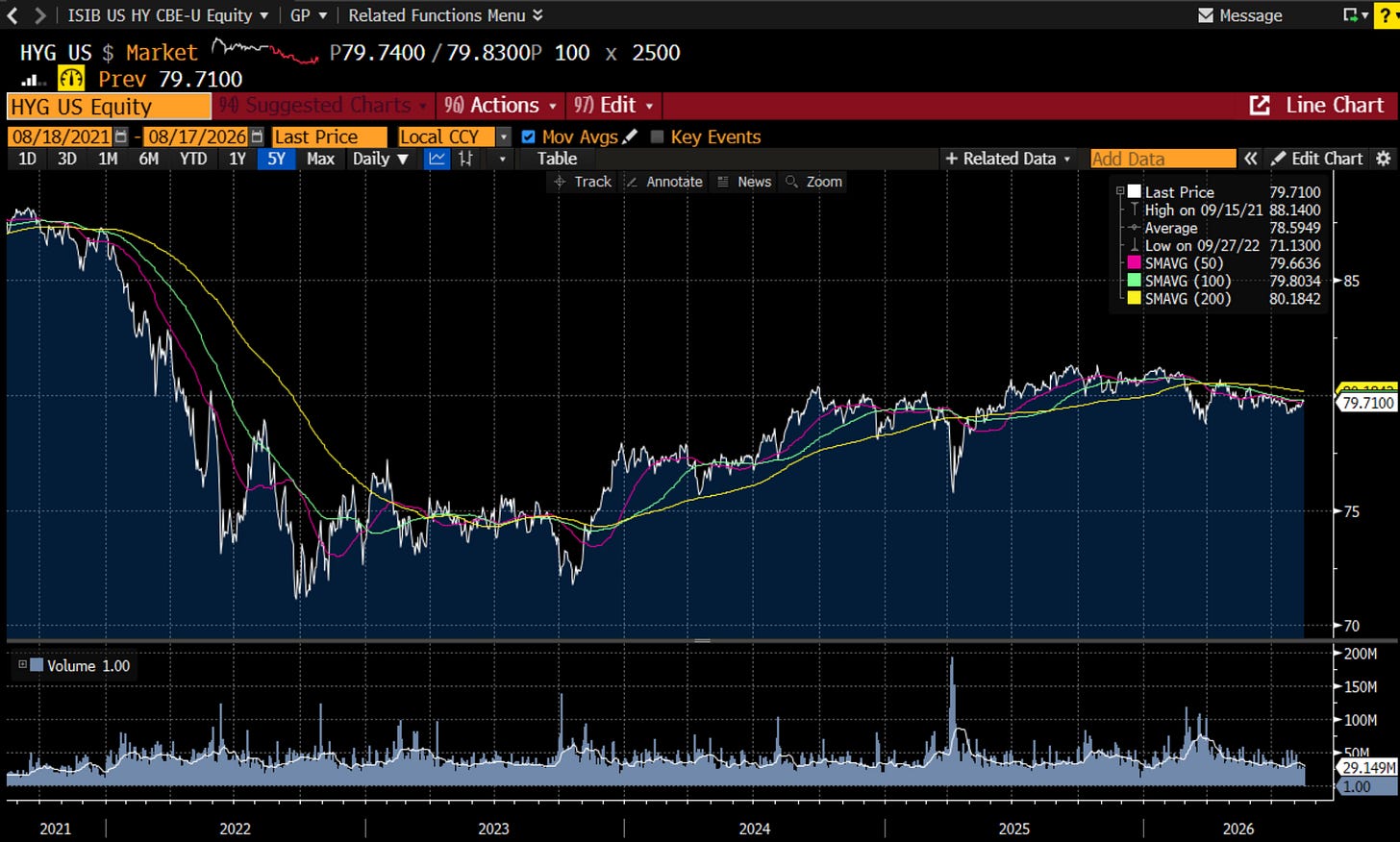Switch to Table view

557,159
